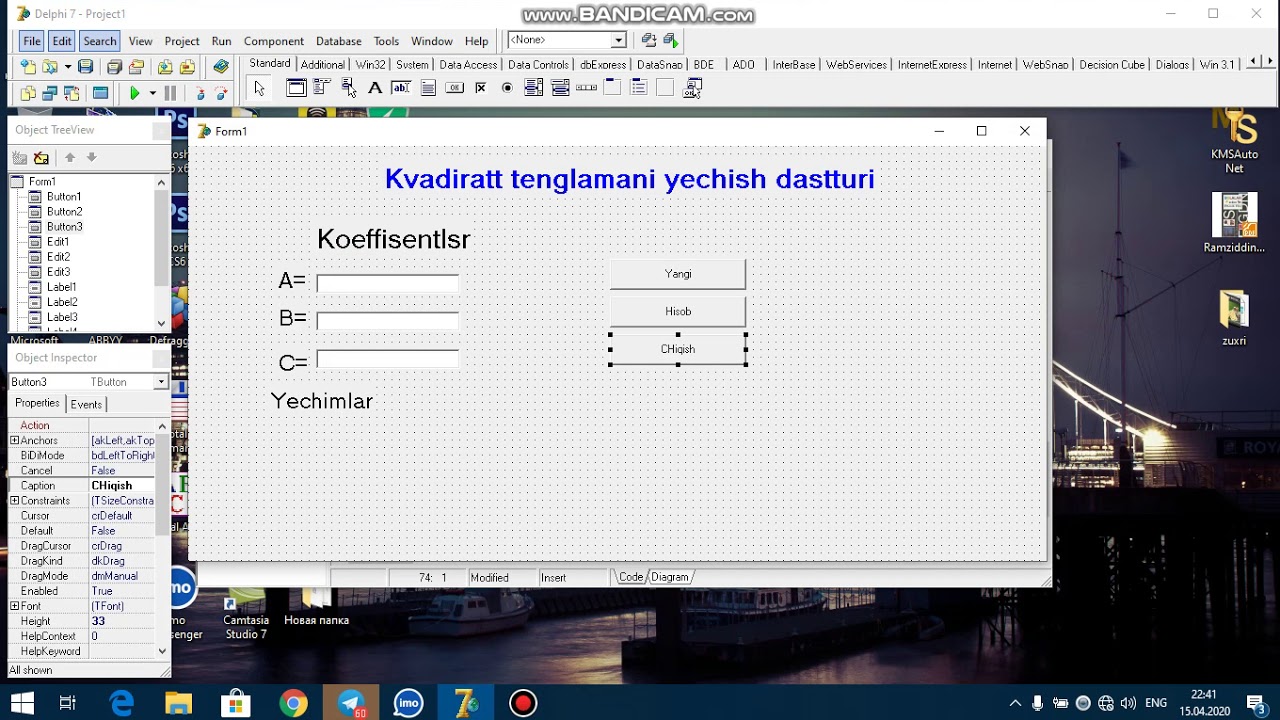
Task: Select the PopupMenu component in palette
Action: [348, 88]
